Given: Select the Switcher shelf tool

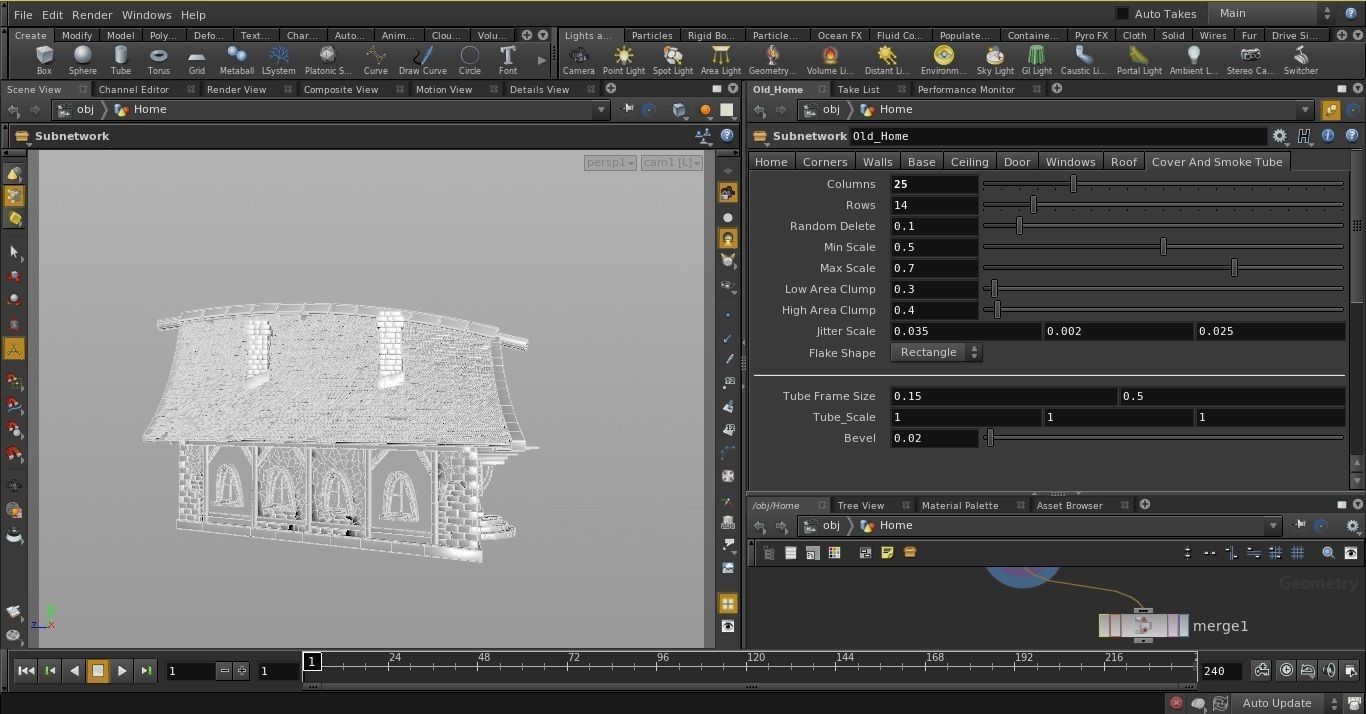Looking at the screenshot, I should (x=1301, y=60).
